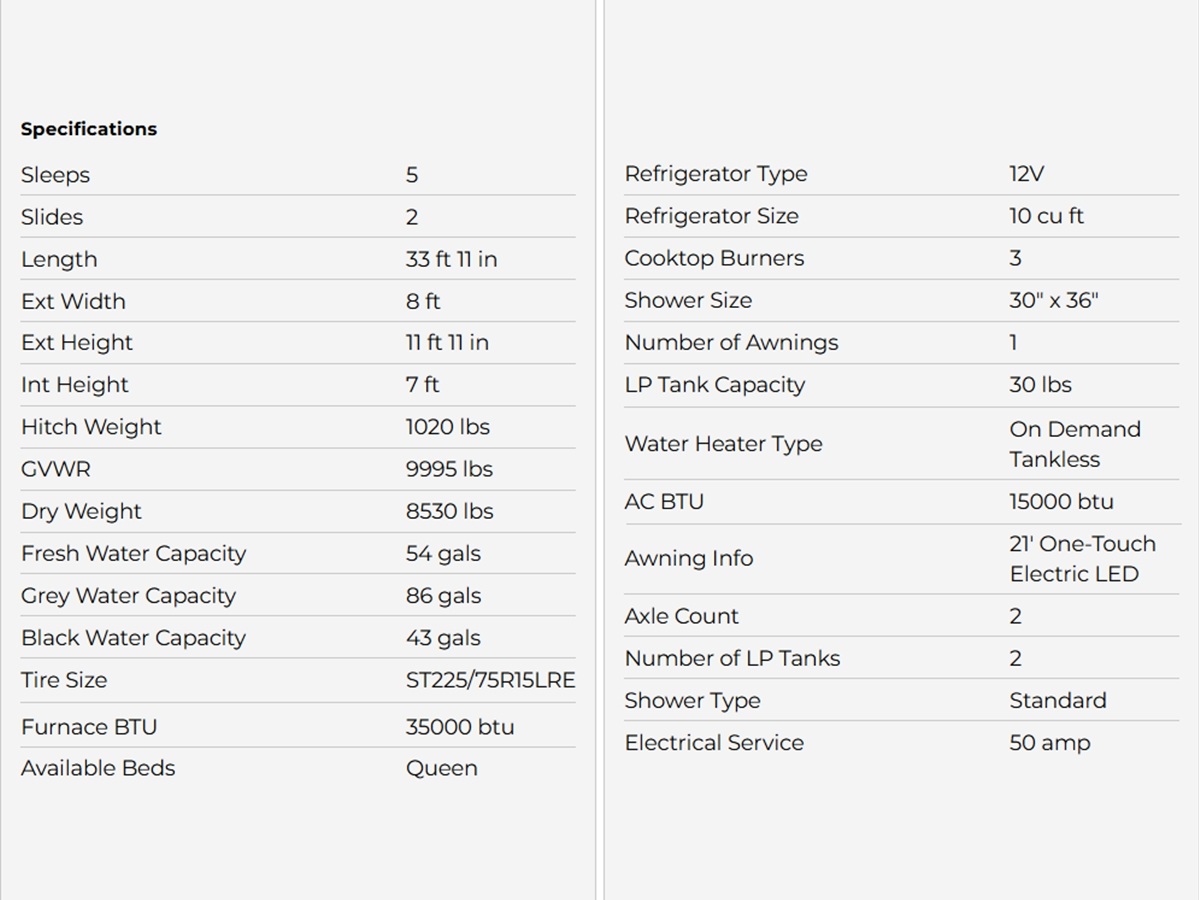Click the Furnace BTU label
Image resolution: width=1199 pixels, height=900 pixels.
point(89,727)
